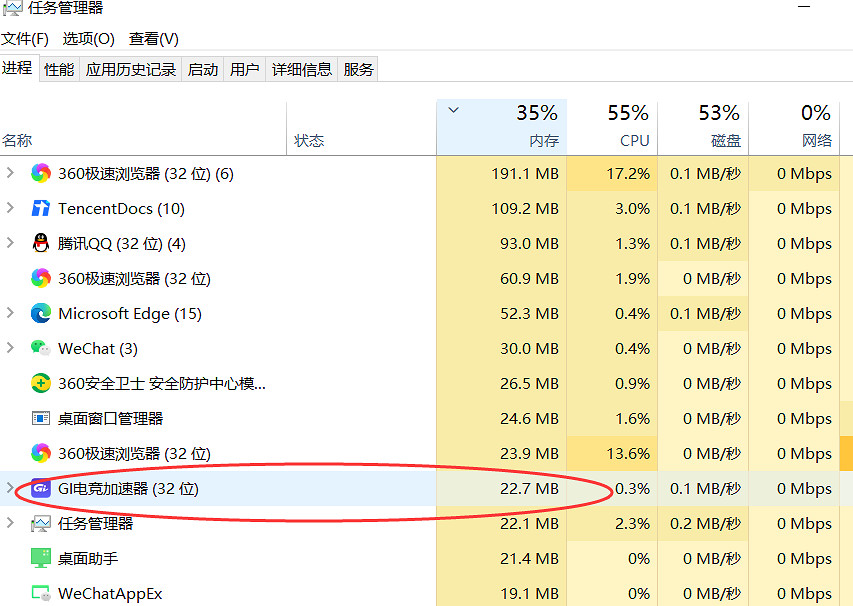The width and height of the screenshot is (853, 606).
Task: Switch to the 性能 tab
Action: [59, 69]
